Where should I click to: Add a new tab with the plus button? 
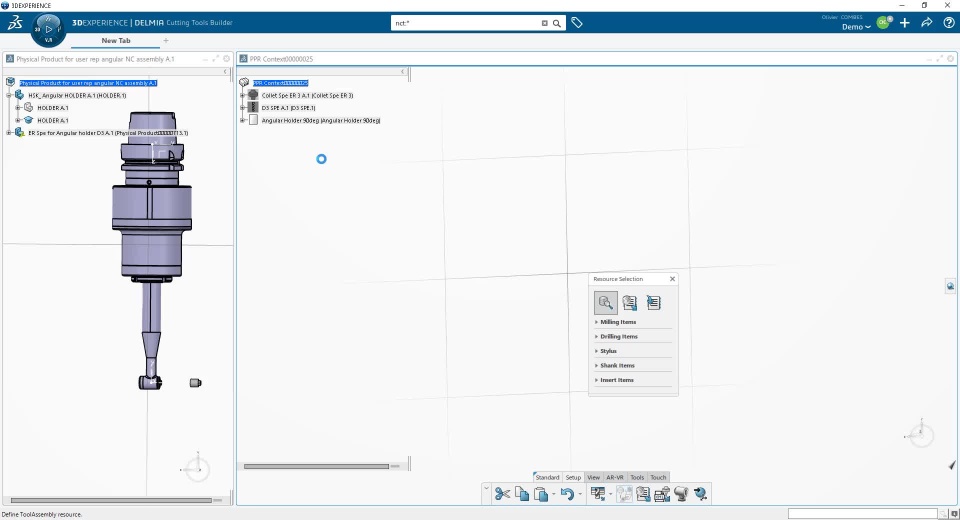[165, 40]
